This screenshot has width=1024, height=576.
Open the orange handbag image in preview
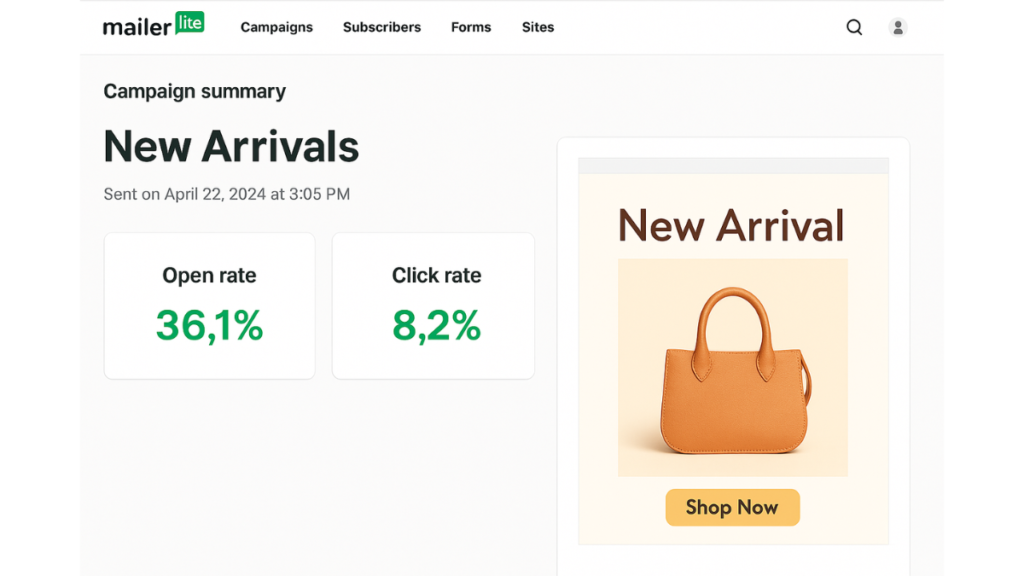coord(733,368)
